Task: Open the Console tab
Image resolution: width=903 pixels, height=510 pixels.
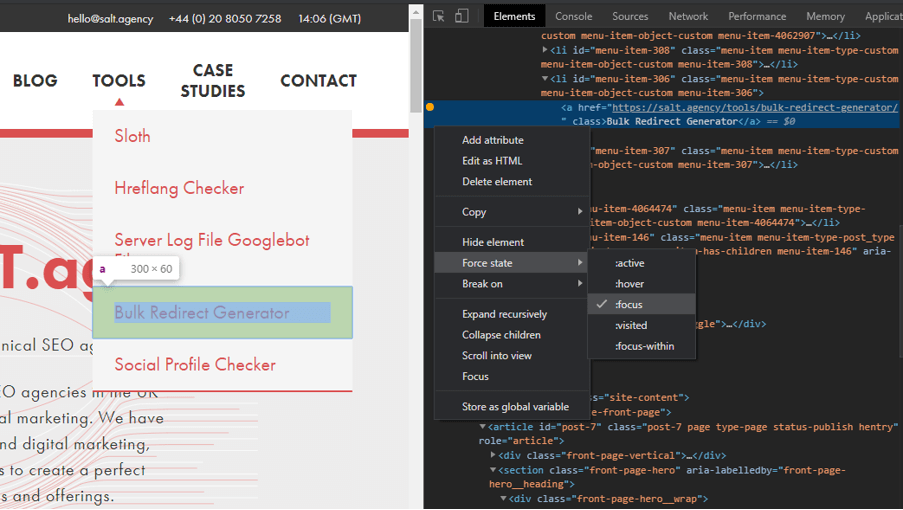Action: [574, 16]
